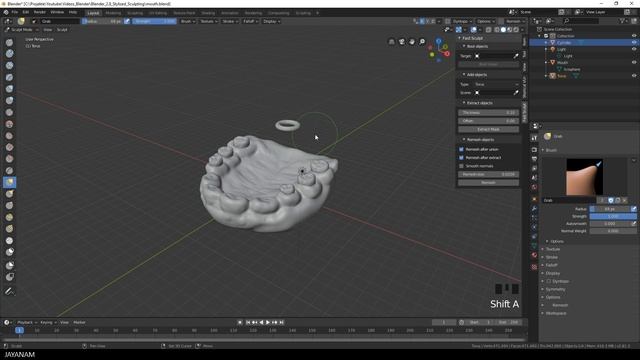Click the Remesh button in Fast Sculpt
Screen dimensions: 640x360
488,182
